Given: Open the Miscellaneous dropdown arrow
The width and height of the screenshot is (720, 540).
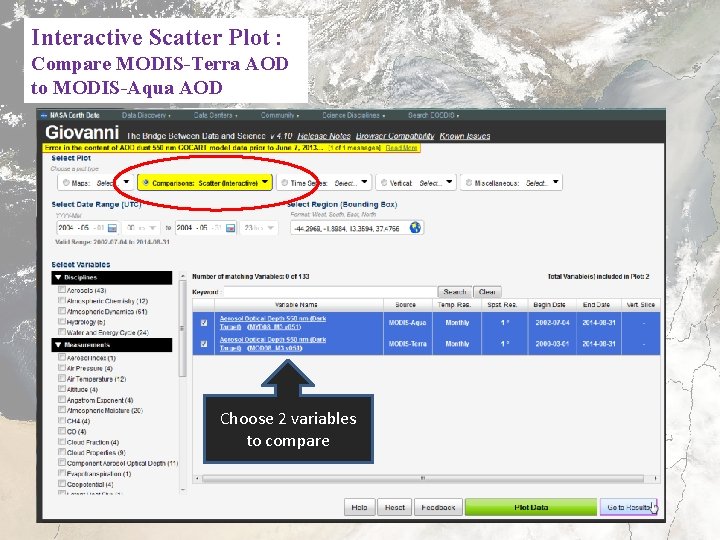Looking at the screenshot, I should tap(556, 182).
